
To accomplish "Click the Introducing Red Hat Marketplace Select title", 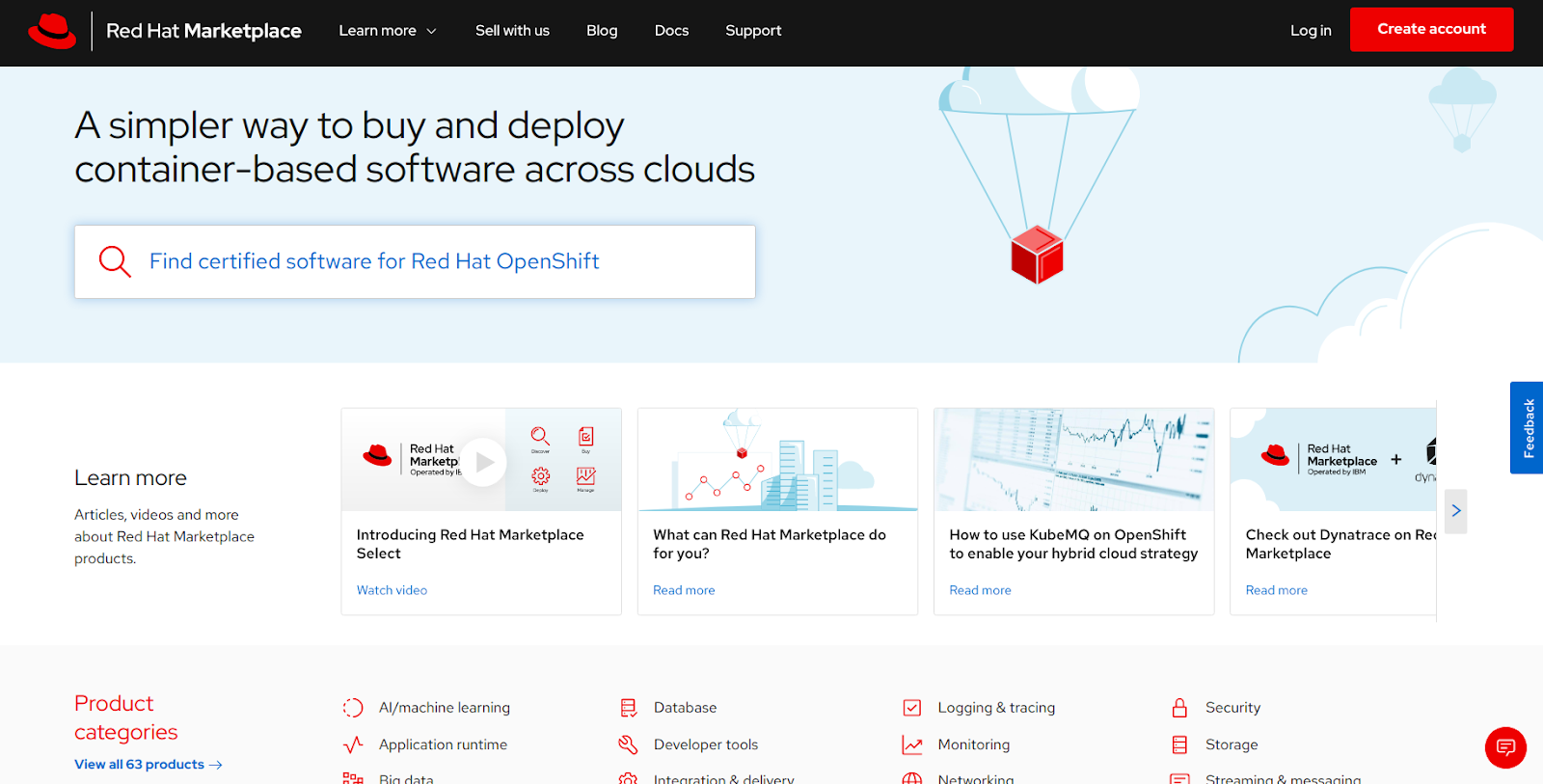I will (470, 544).
